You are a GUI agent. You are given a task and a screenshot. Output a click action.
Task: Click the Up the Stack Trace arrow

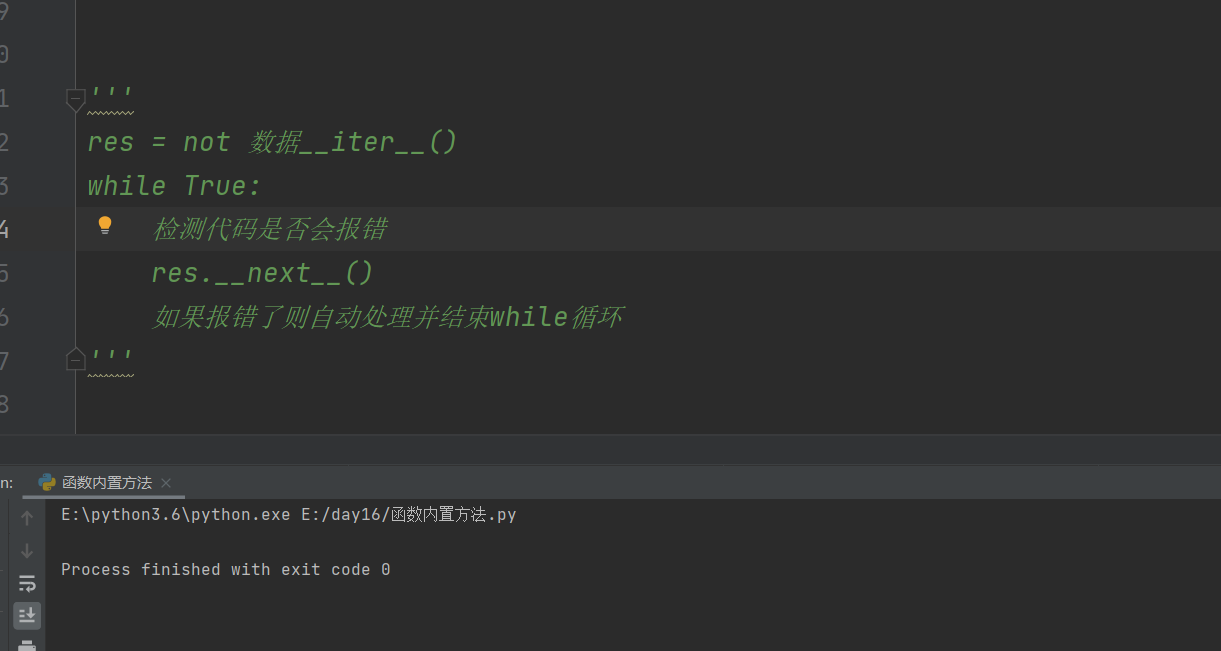[x=27, y=517]
